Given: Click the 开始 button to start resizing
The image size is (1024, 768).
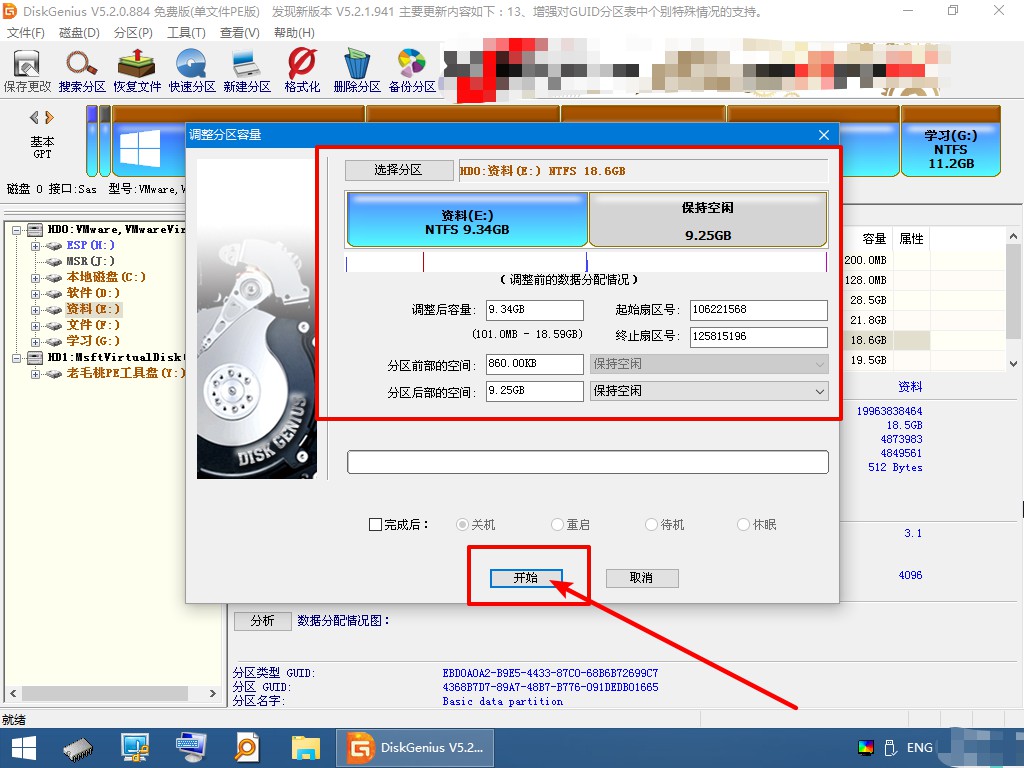Looking at the screenshot, I should (526, 578).
